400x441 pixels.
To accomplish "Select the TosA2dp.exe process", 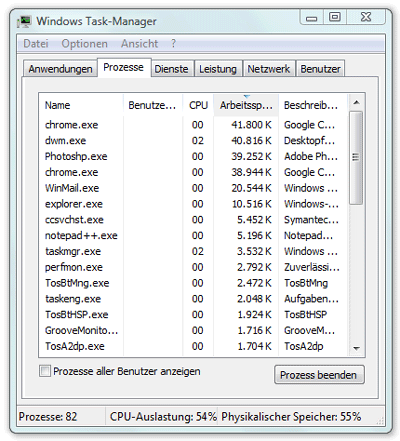I will (193, 346).
